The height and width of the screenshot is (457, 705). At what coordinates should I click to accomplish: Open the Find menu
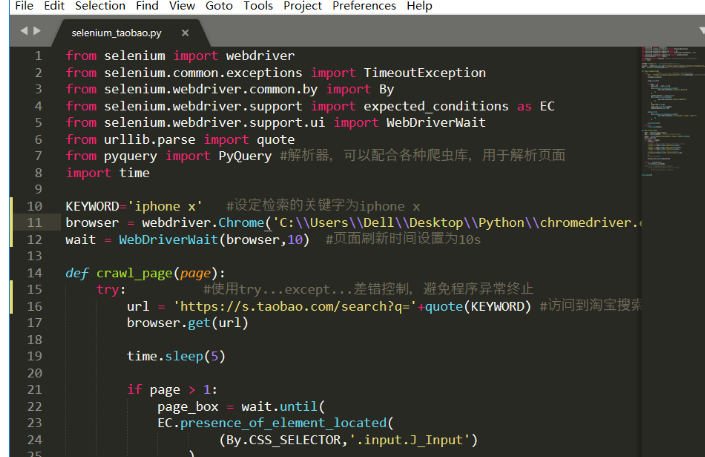pos(147,6)
